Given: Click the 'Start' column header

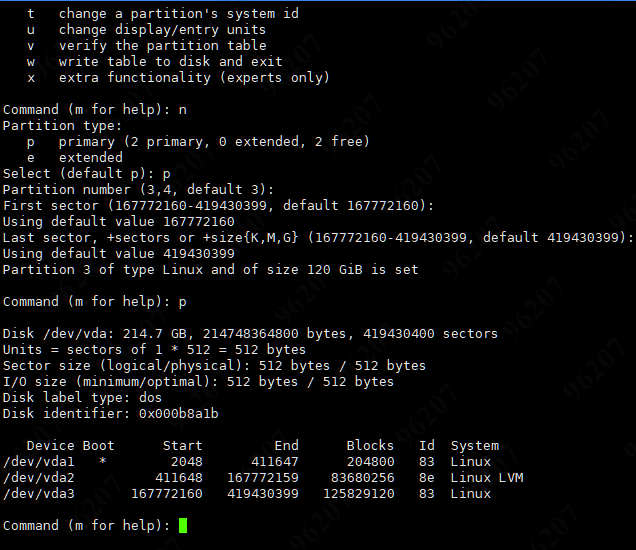Looking at the screenshot, I should (x=182, y=446).
